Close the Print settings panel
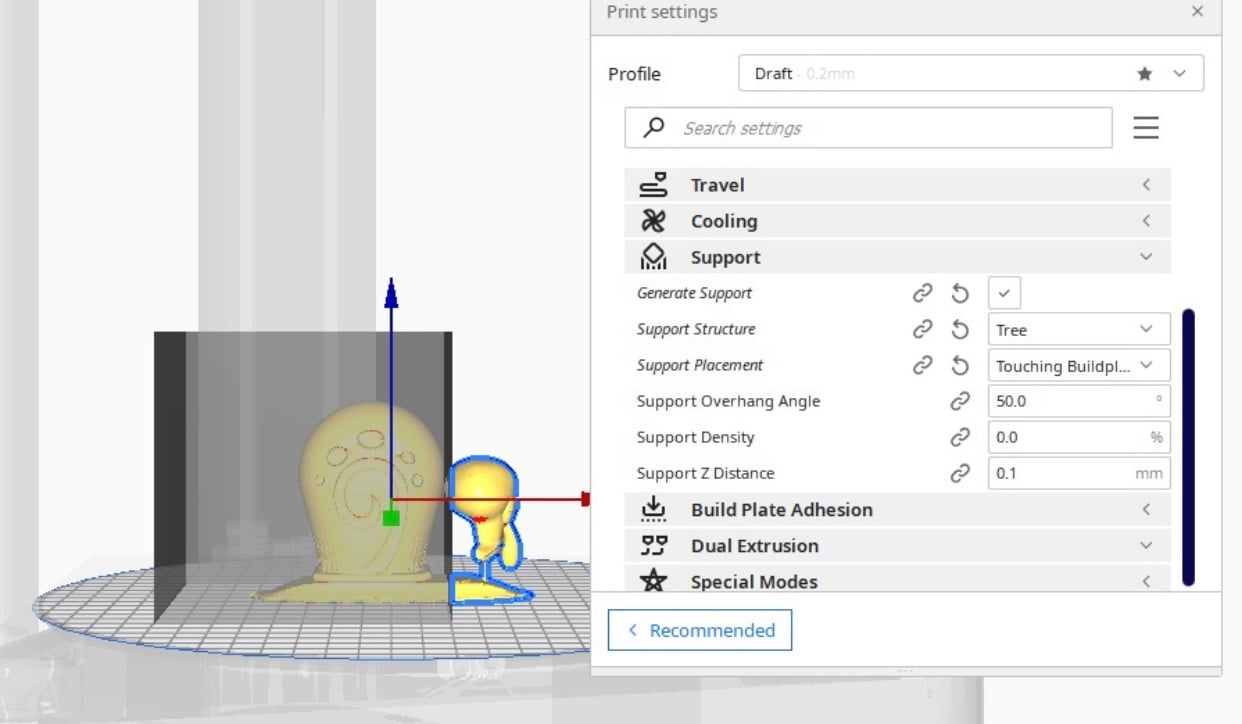This screenshot has height=724, width=1242. click(x=1197, y=12)
